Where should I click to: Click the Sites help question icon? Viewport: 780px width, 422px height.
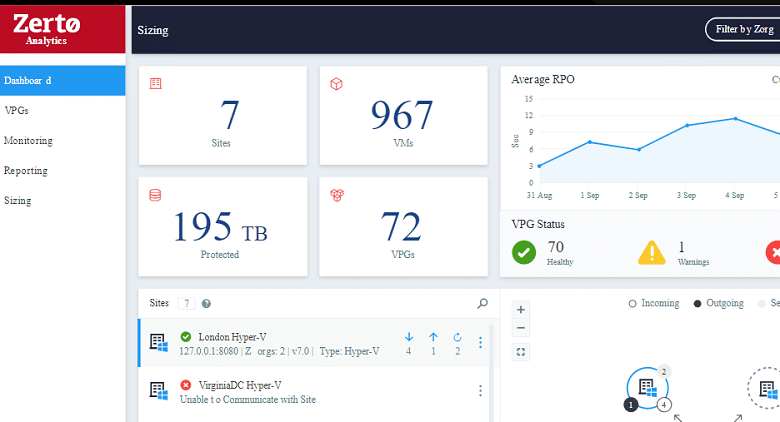click(x=206, y=304)
